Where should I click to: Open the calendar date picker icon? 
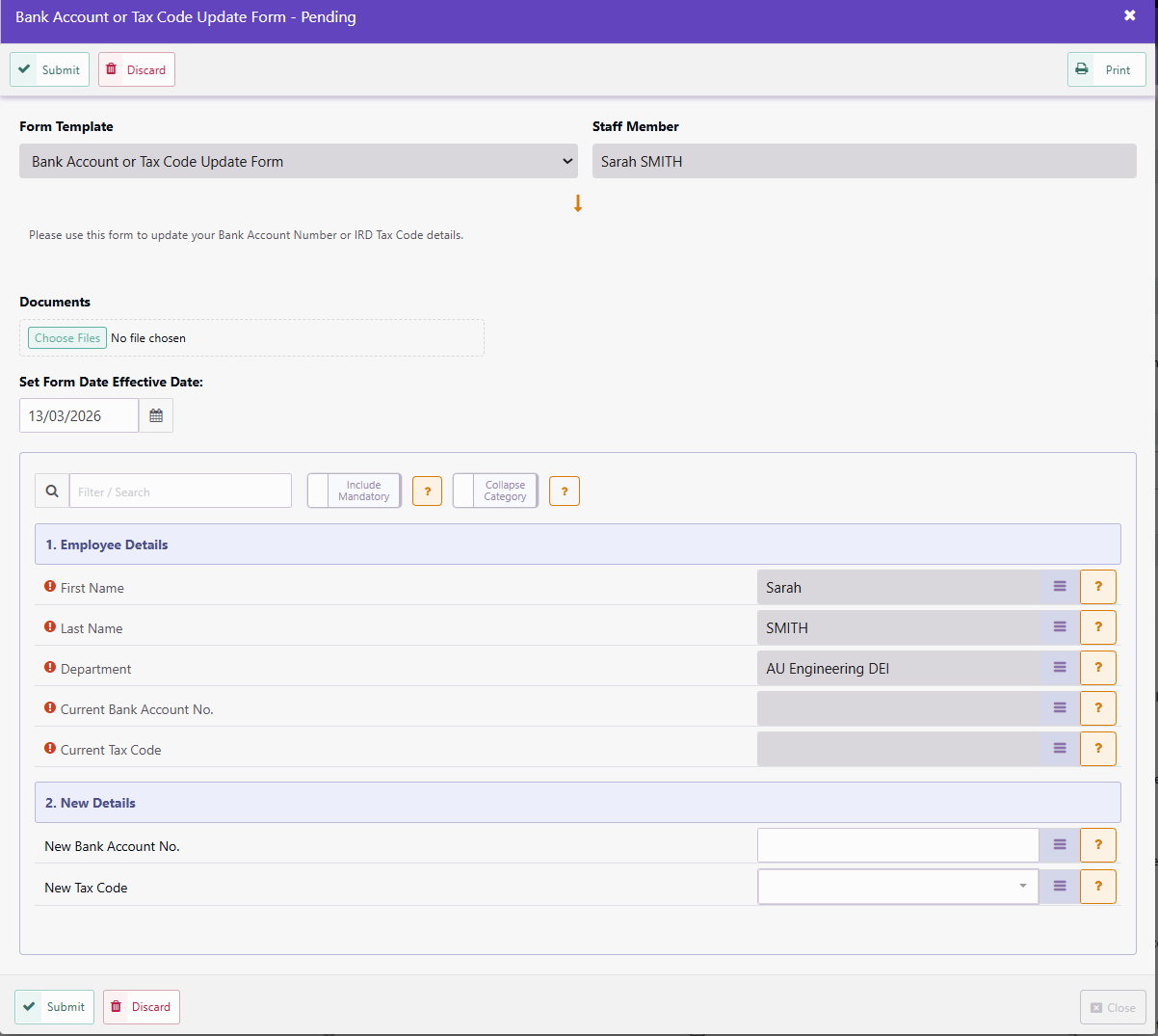point(156,415)
